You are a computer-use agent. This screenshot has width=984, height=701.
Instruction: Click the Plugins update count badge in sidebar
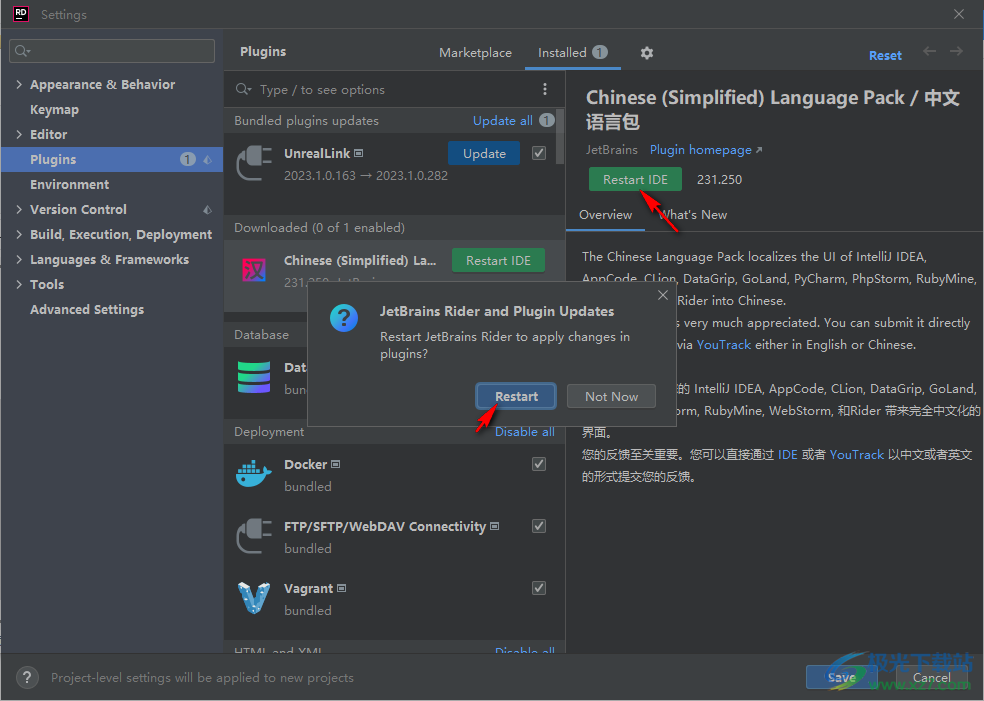(187, 159)
